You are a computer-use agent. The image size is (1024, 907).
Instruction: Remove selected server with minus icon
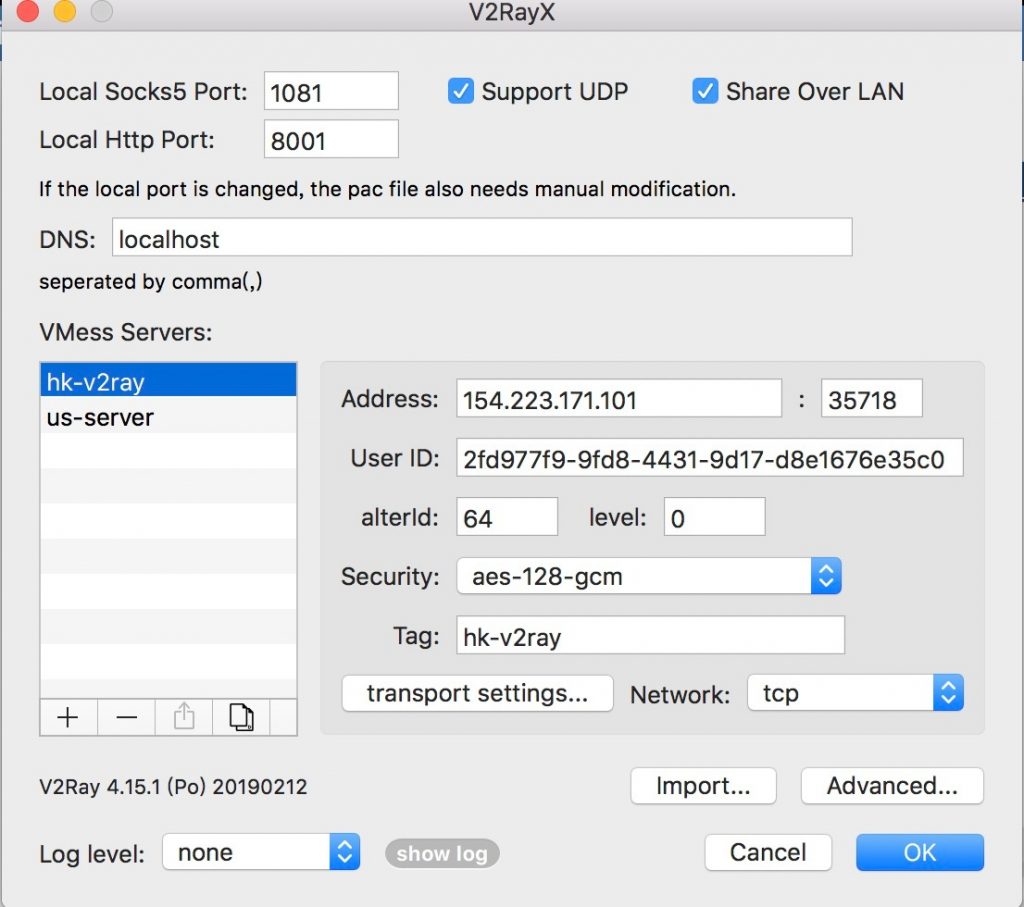point(126,717)
